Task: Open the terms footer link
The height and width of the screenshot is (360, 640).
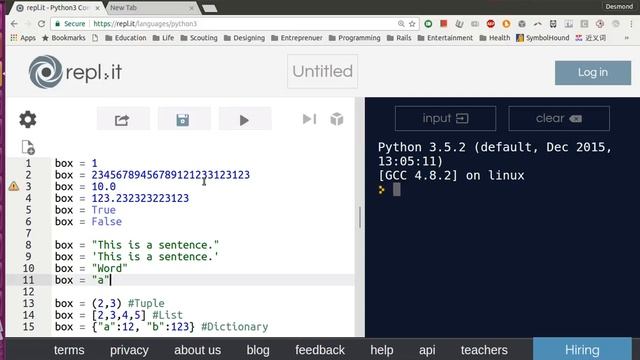Action: click(69, 350)
